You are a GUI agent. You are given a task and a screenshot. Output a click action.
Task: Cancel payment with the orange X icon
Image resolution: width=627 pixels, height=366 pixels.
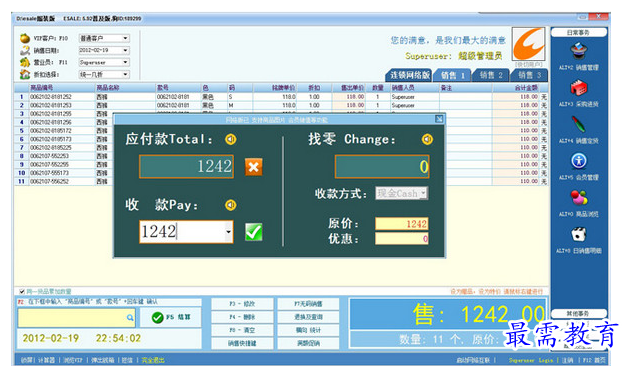pyautogui.click(x=254, y=167)
